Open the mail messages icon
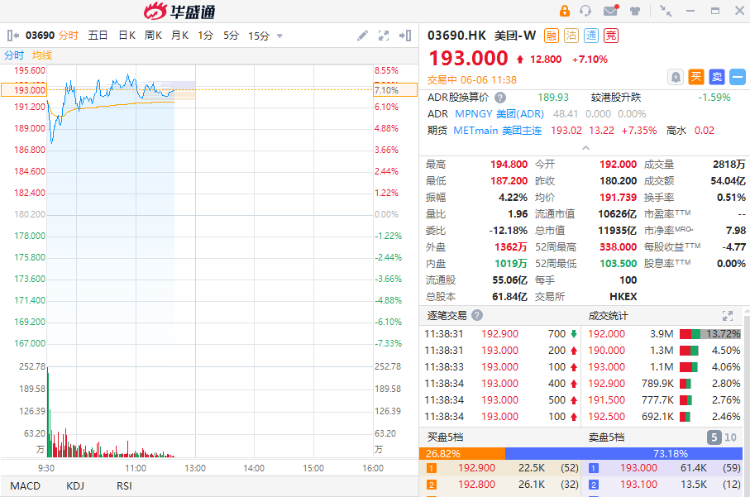Image resolution: width=750 pixels, height=497 pixels. 611,11
